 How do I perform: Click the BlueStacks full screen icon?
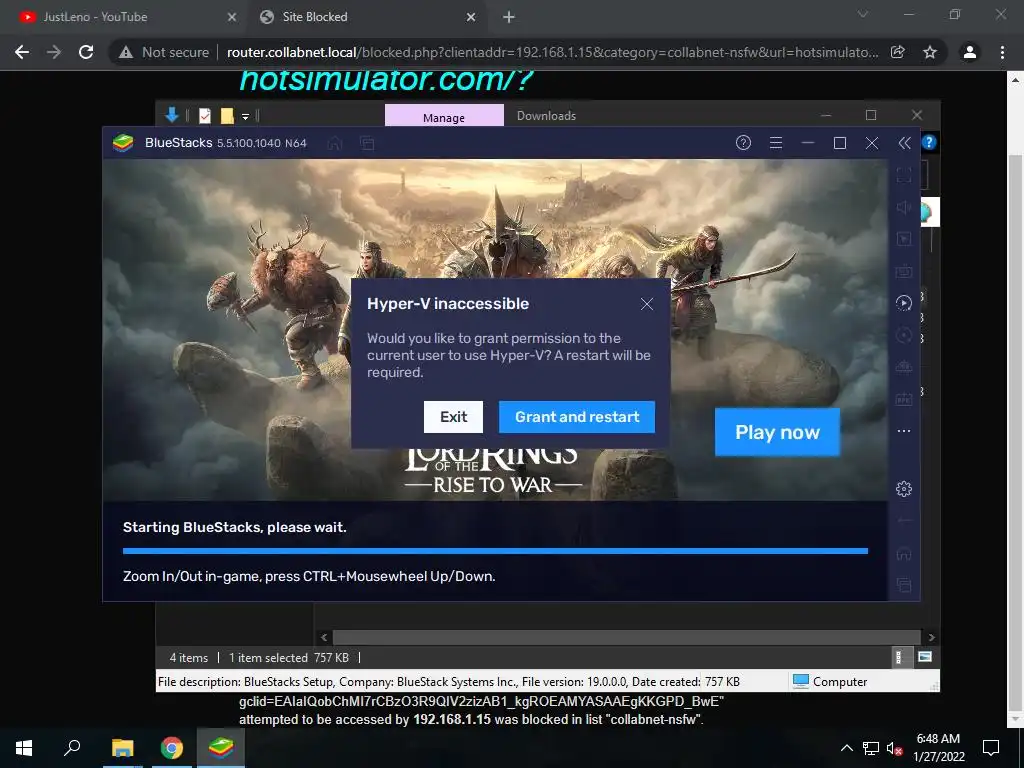pos(904,174)
